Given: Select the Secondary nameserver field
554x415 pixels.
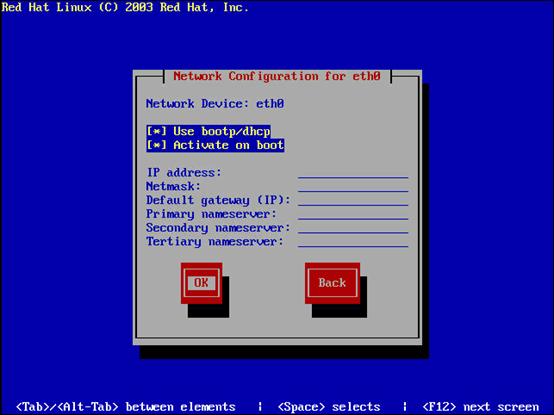Looking at the screenshot, I should tap(353, 228).
